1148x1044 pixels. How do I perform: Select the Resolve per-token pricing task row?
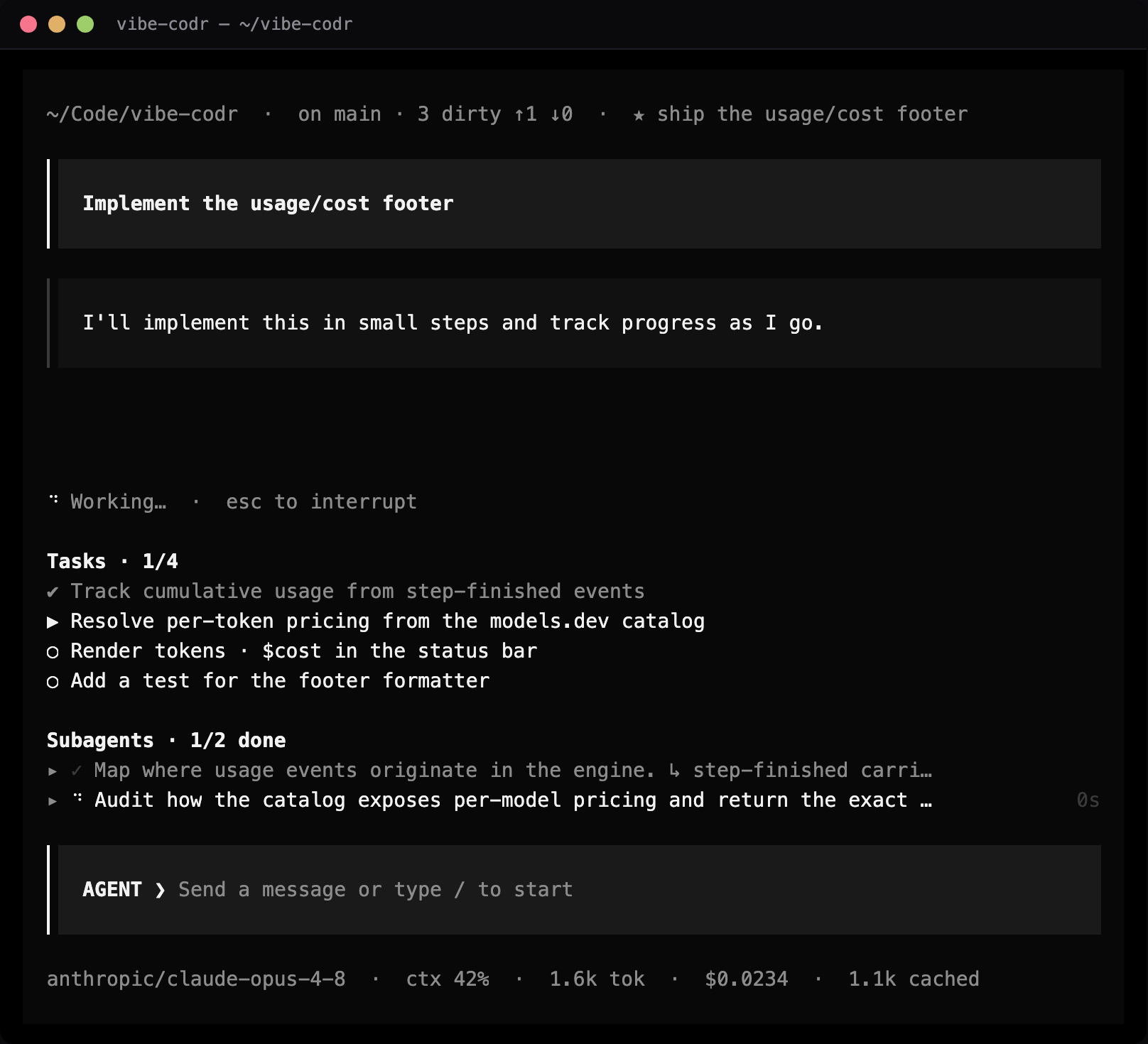pyautogui.click(x=376, y=621)
